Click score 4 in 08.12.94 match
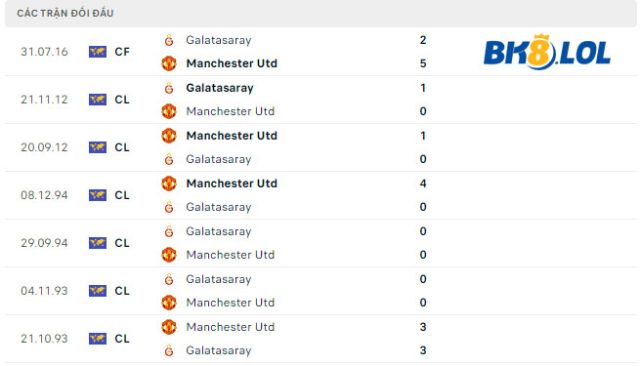 point(423,183)
